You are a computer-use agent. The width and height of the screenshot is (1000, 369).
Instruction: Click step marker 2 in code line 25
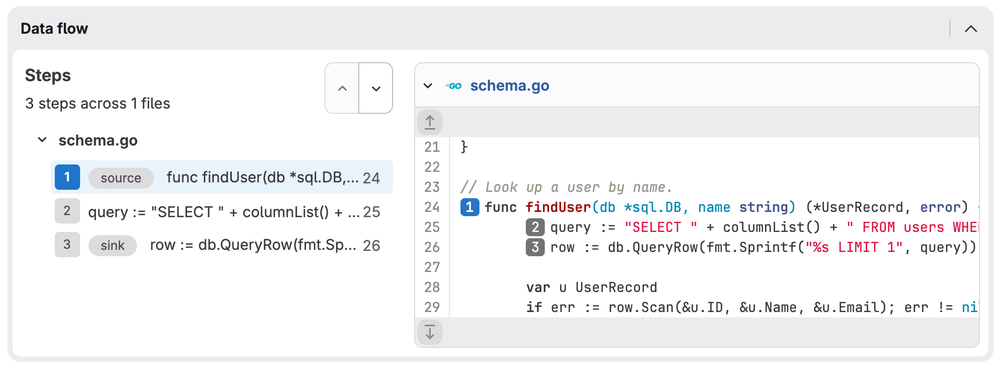[535, 228]
